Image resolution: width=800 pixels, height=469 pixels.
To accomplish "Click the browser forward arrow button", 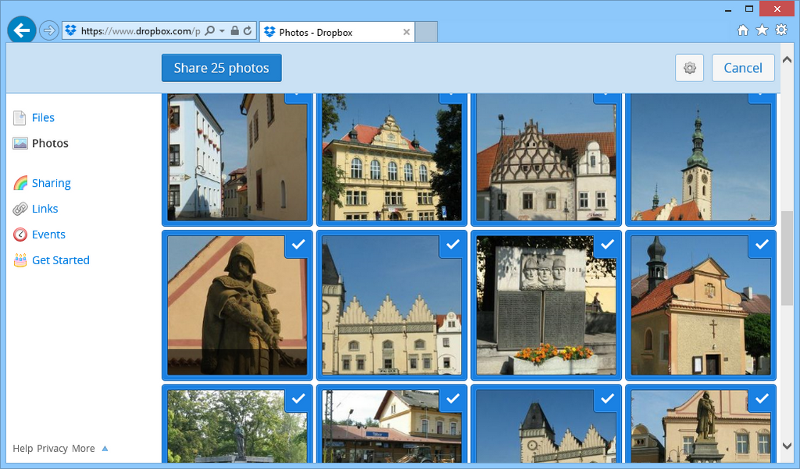I will (49, 31).
